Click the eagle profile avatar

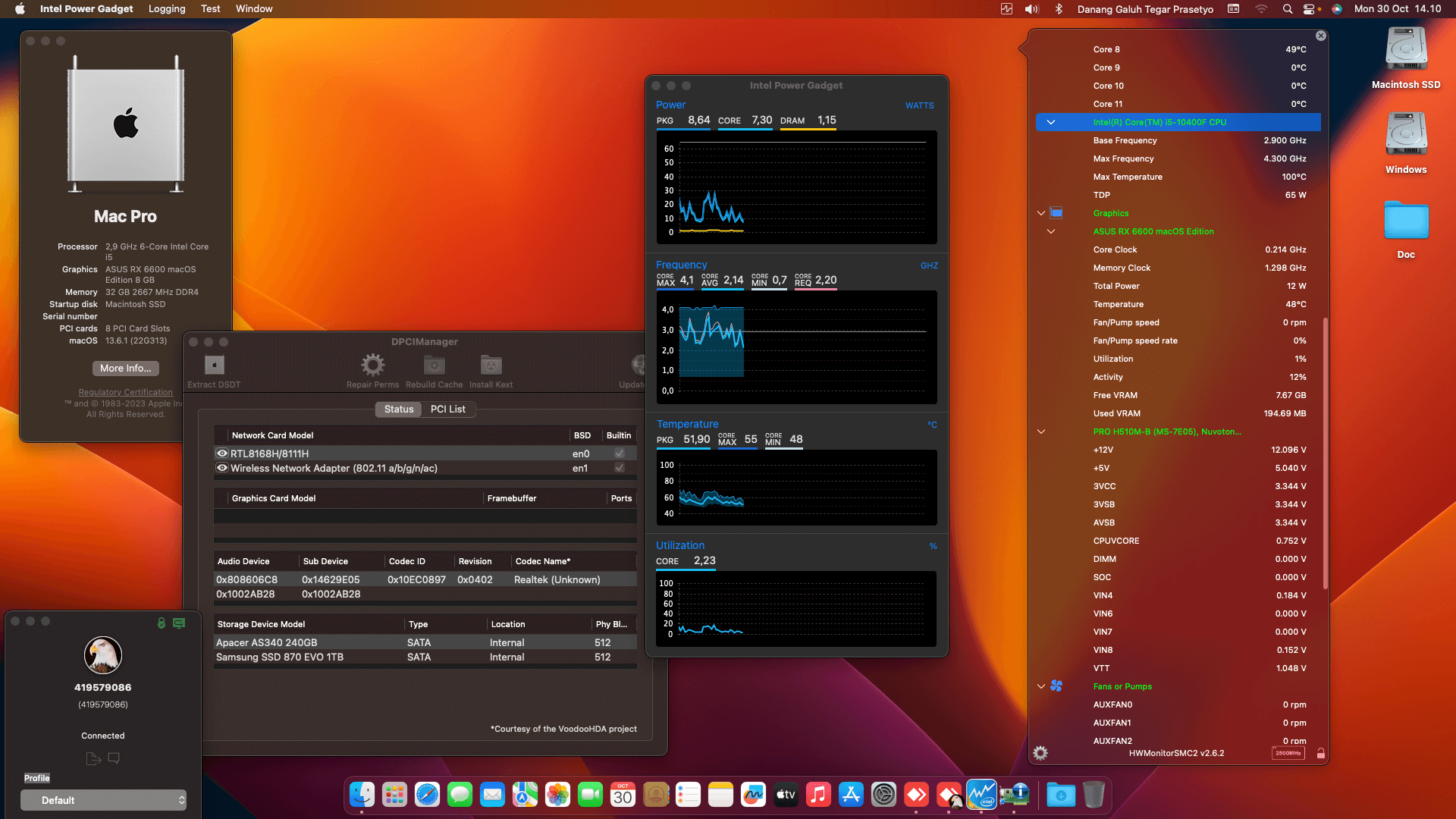click(103, 655)
